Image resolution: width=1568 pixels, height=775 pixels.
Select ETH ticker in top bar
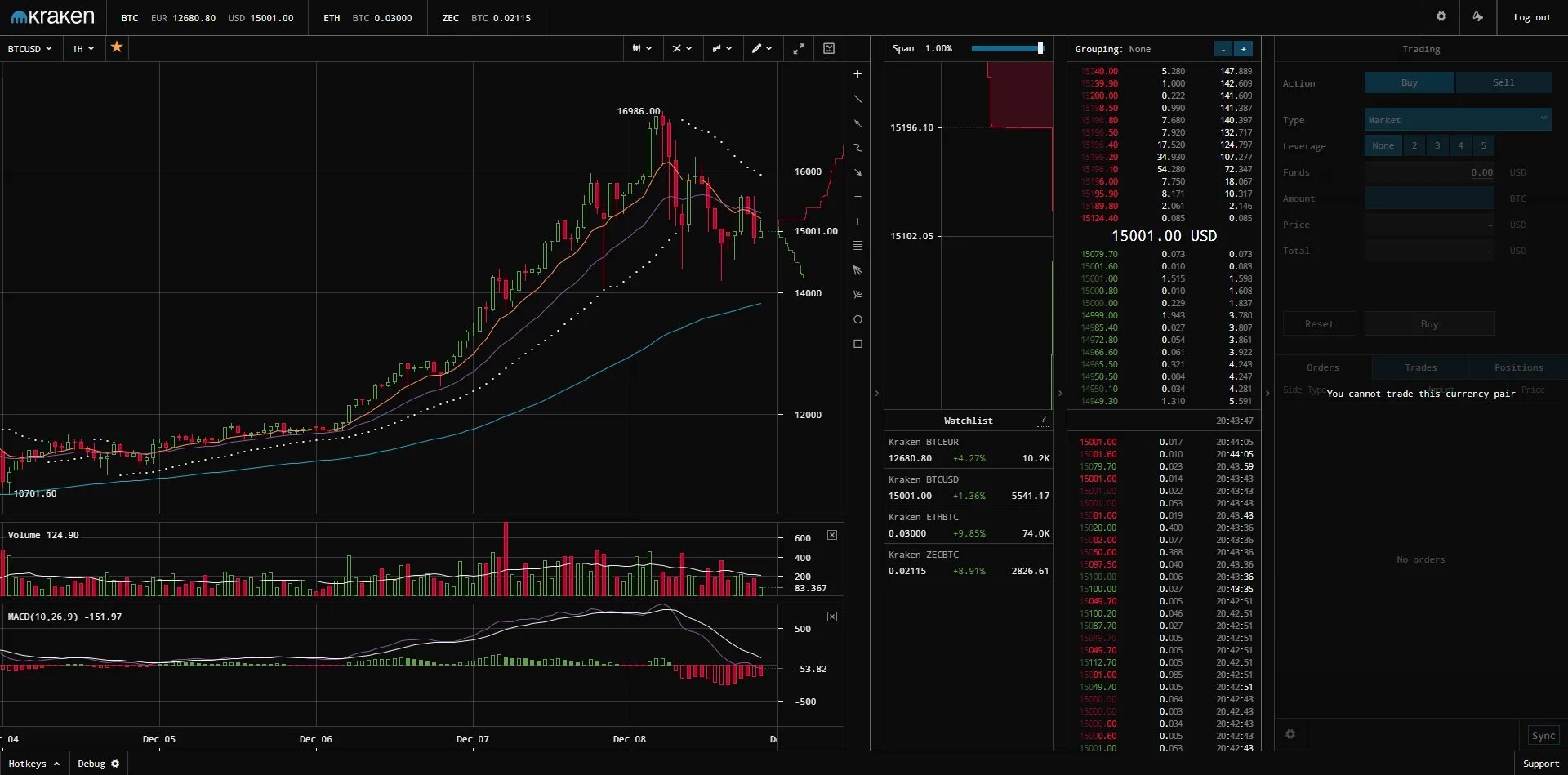pos(367,17)
